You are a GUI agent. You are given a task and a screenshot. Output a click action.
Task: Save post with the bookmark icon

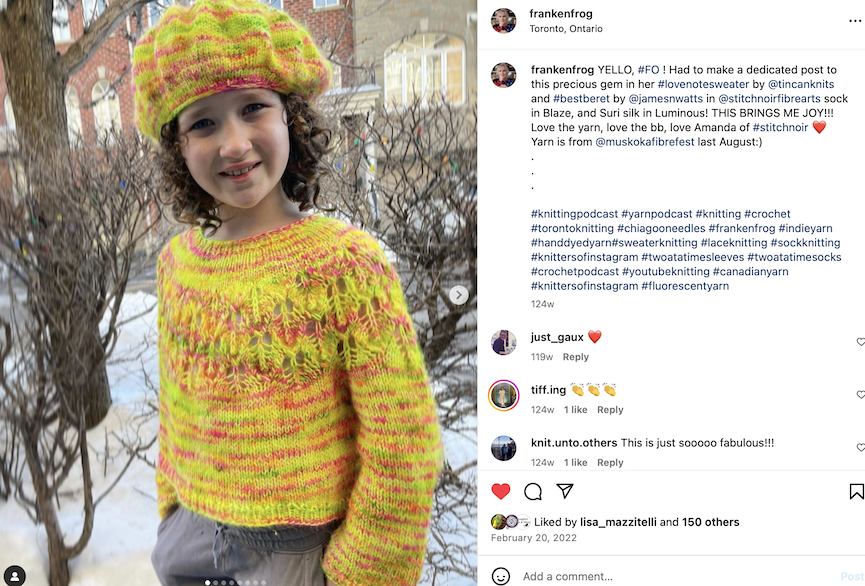[x=856, y=491]
